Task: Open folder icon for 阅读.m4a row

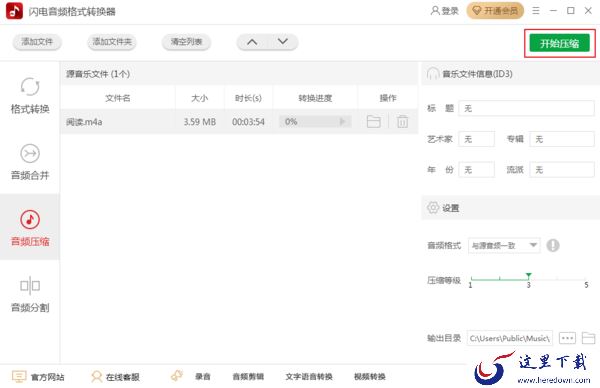Action: pos(373,122)
